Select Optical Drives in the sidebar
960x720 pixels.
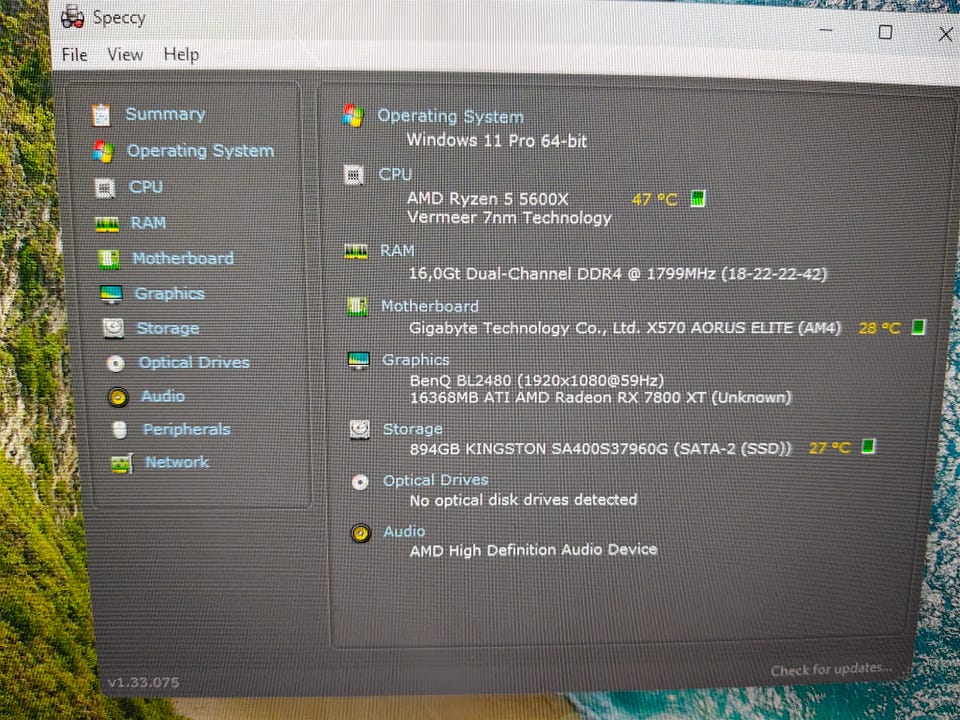194,362
